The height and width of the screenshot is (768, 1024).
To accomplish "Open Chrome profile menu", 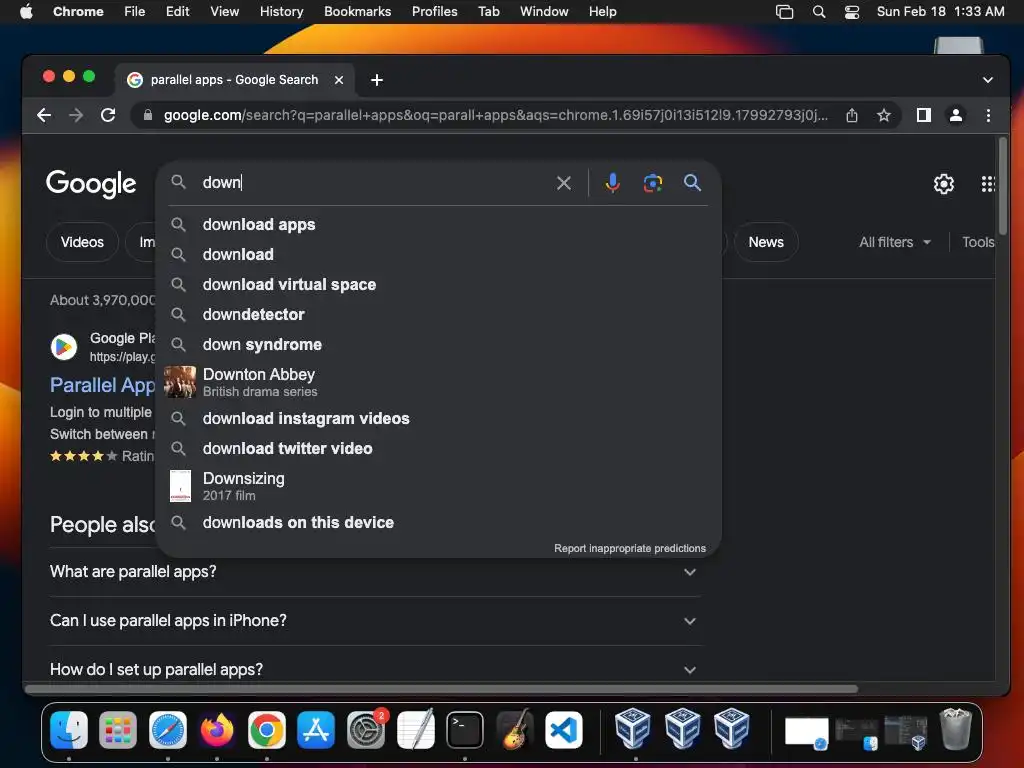I will point(955,116).
